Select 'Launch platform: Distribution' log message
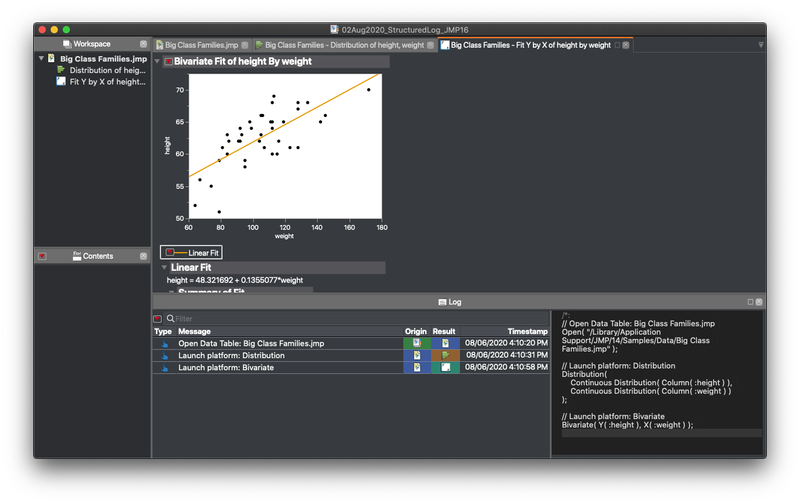The height and width of the screenshot is (503, 800). point(231,356)
